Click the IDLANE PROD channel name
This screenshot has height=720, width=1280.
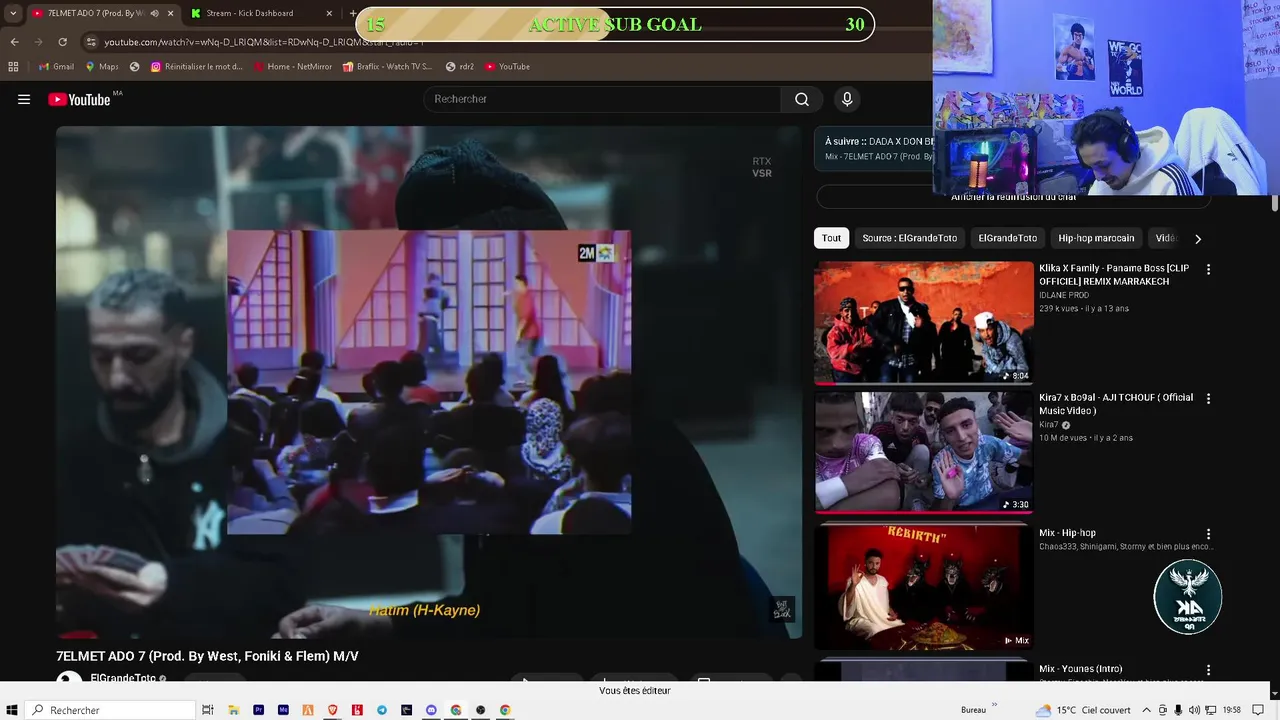tap(1064, 295)
